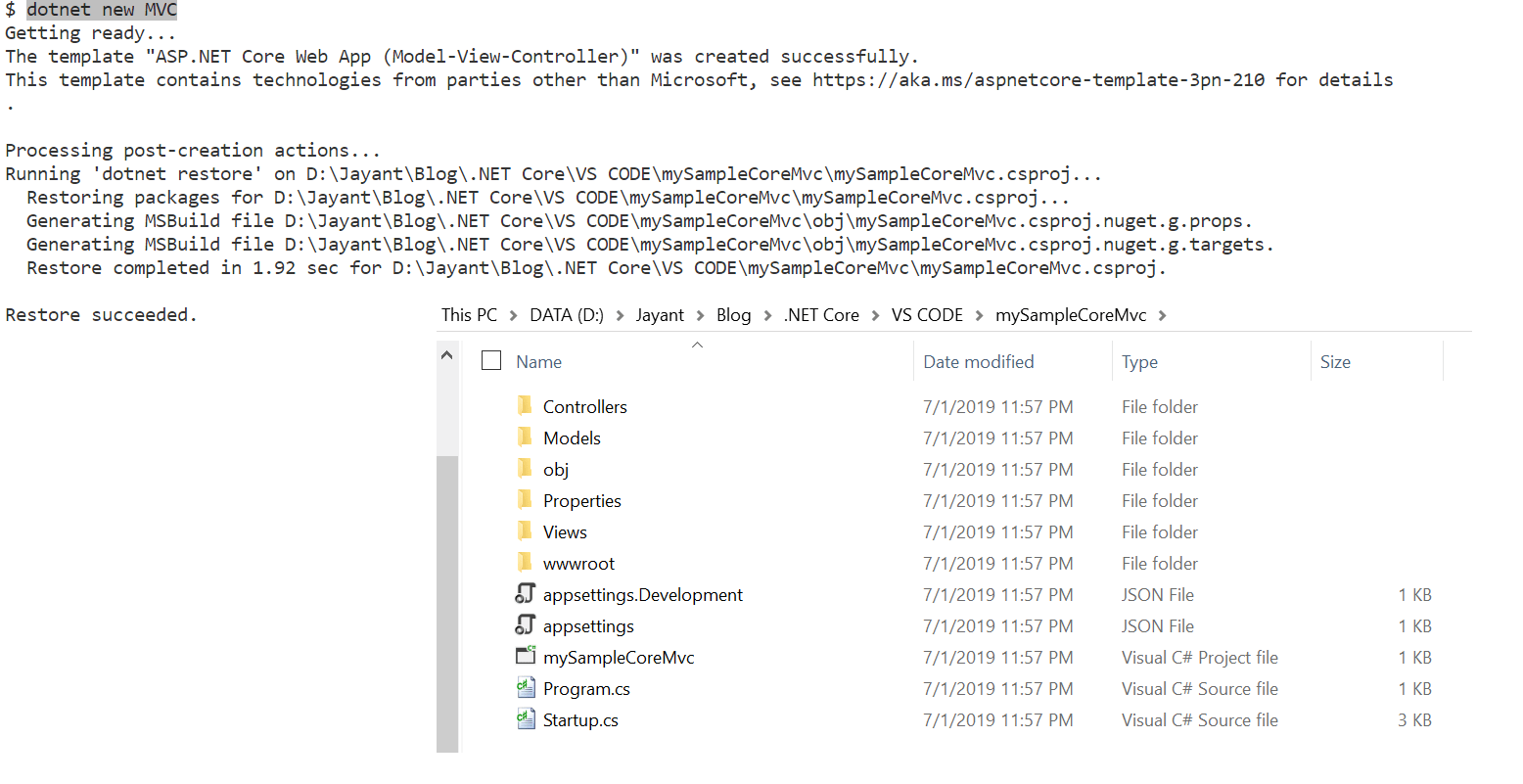Select the Startup.cs file icon
This screenshot has width=1523, height=784.
click(x=526, y=719)
